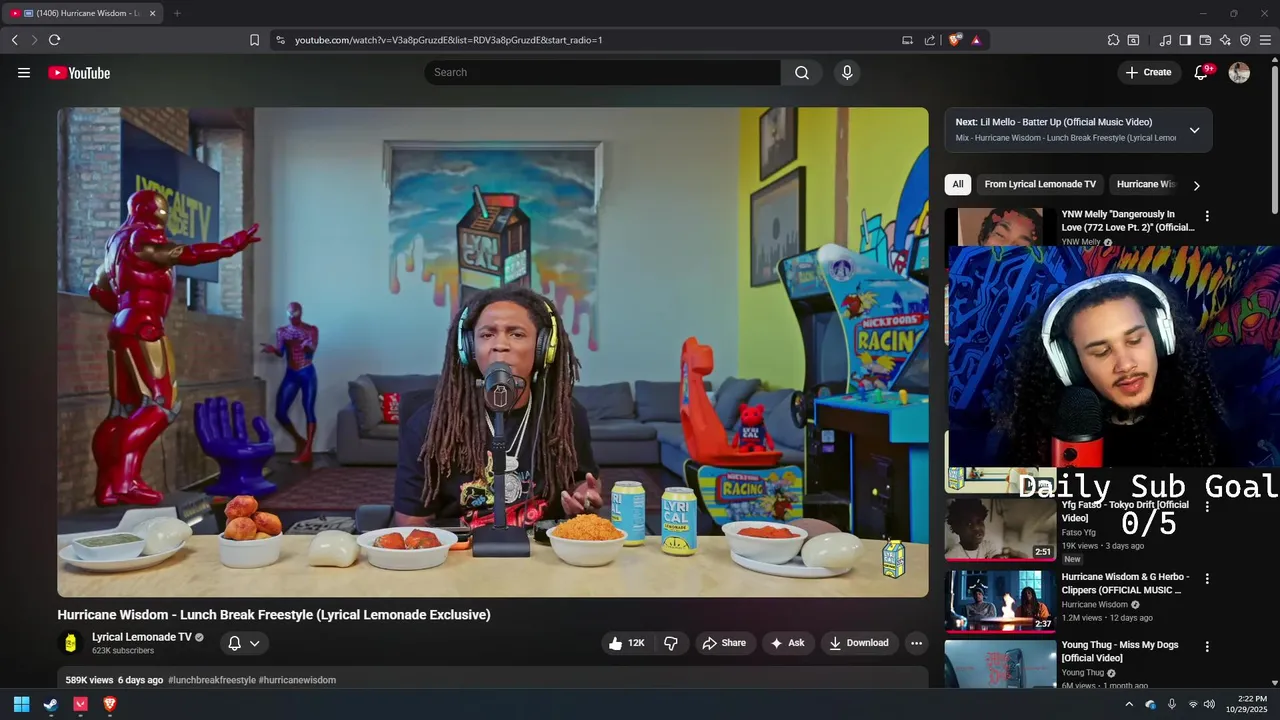Screen dimensions: 1280x720
Task: Toggle the browser sidebar panel
Action: (1185, 40)
